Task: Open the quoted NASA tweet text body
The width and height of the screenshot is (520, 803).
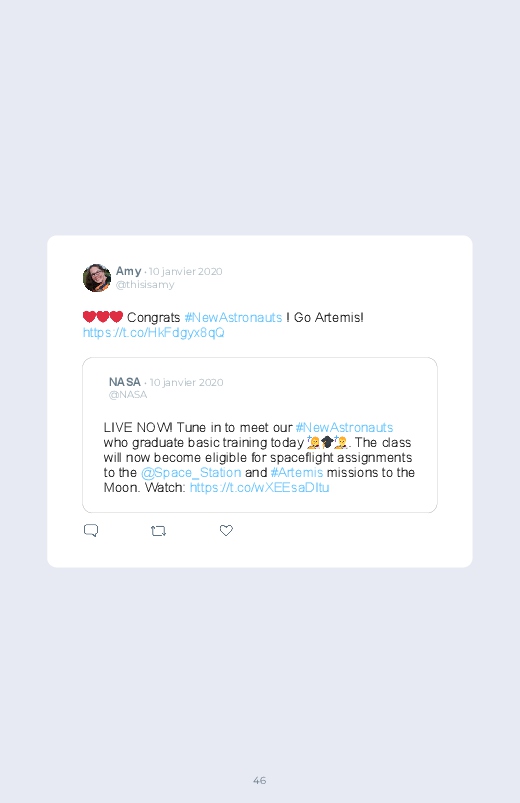Action: 259,457
